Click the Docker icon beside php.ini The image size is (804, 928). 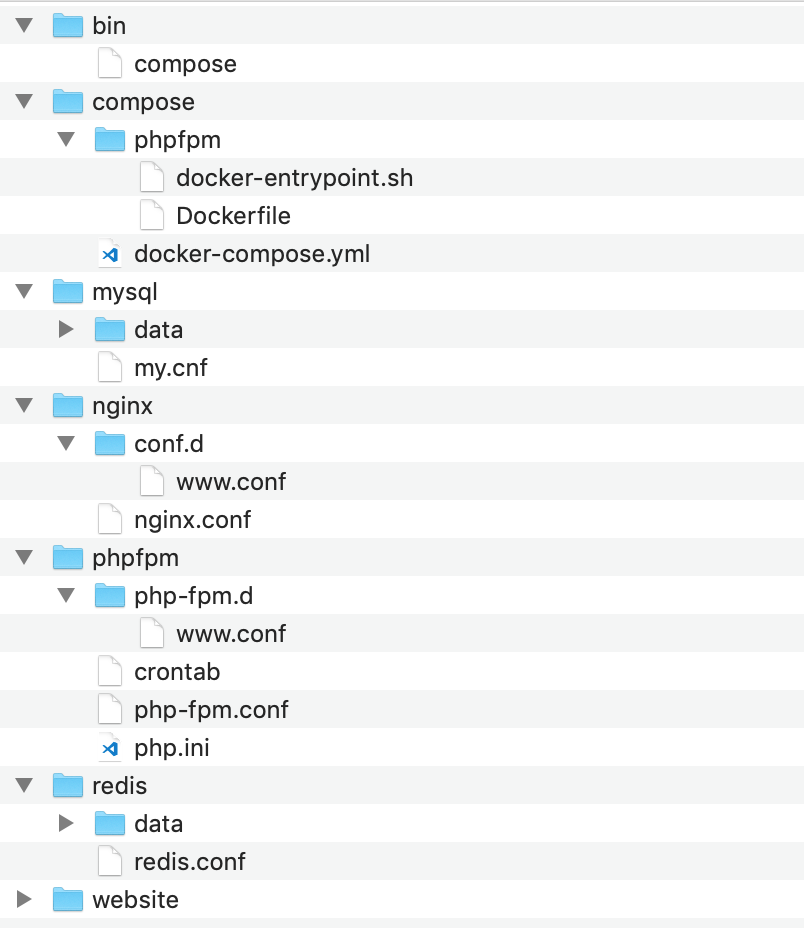(110, 747)
